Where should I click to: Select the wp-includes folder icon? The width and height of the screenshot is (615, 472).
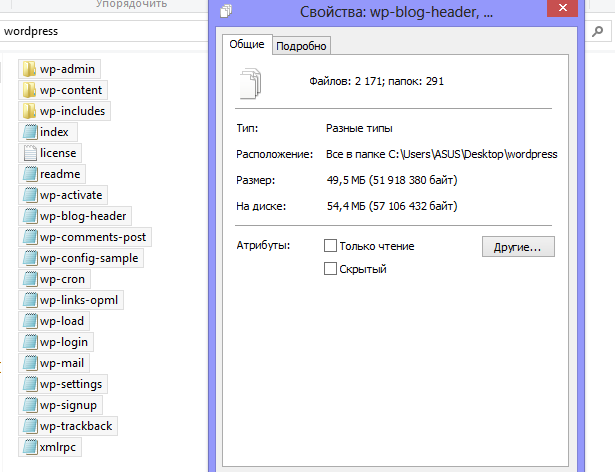tap(29, 111)
